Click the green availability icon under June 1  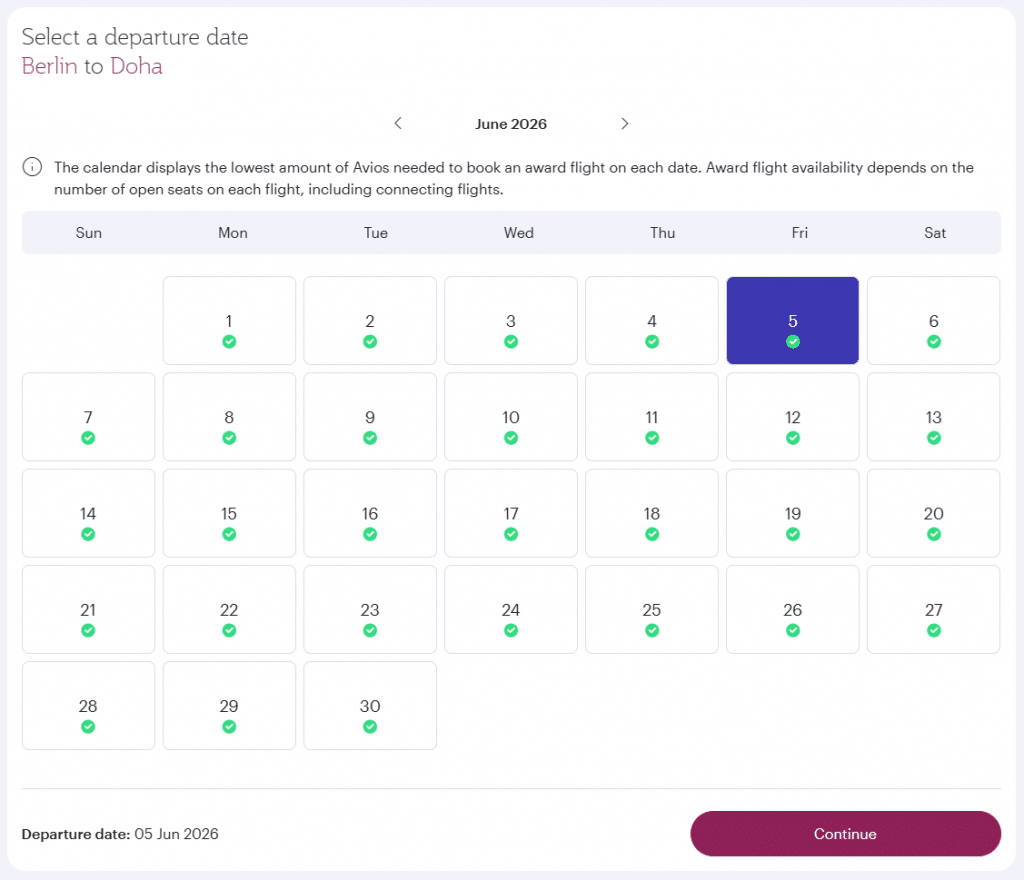229,342
